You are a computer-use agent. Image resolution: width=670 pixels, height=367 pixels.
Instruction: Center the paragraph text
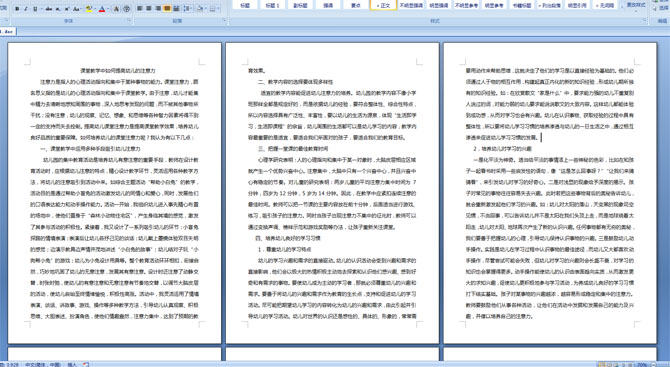click(149, 9)
